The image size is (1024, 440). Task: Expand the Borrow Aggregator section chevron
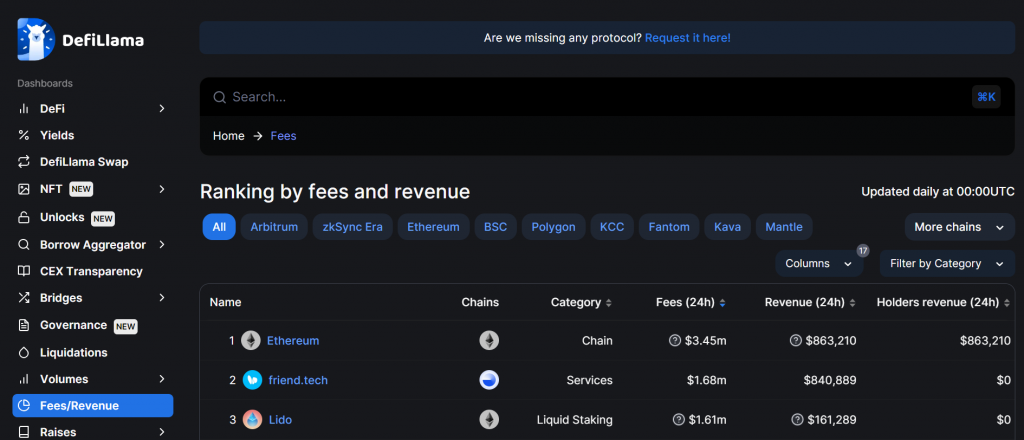[x=162, y=245]
